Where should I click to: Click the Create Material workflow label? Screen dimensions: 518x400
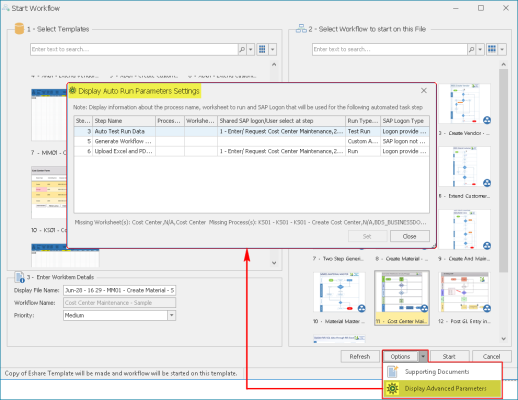tap(402, 259)
